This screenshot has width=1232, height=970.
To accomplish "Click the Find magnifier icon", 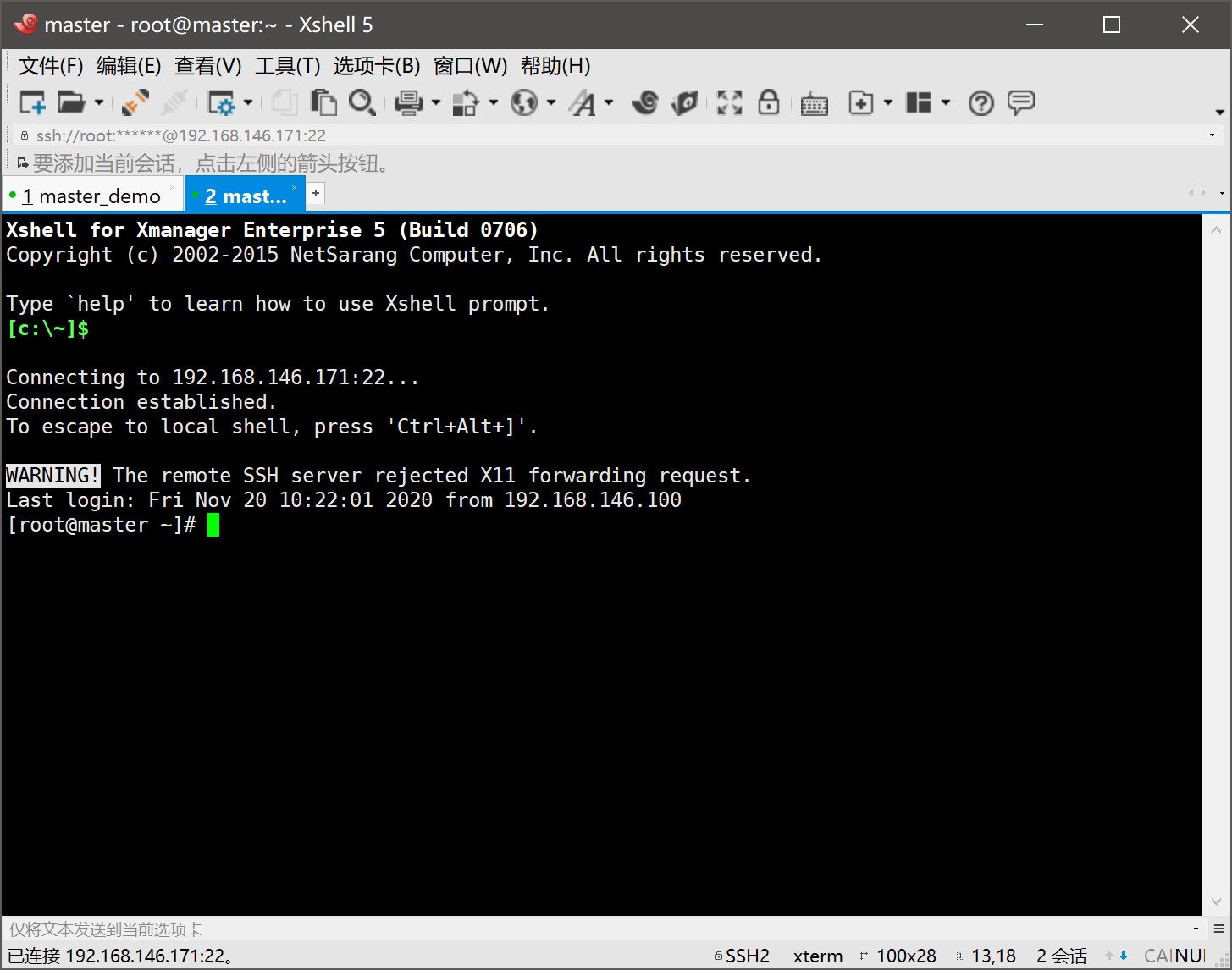I will 362,102.
